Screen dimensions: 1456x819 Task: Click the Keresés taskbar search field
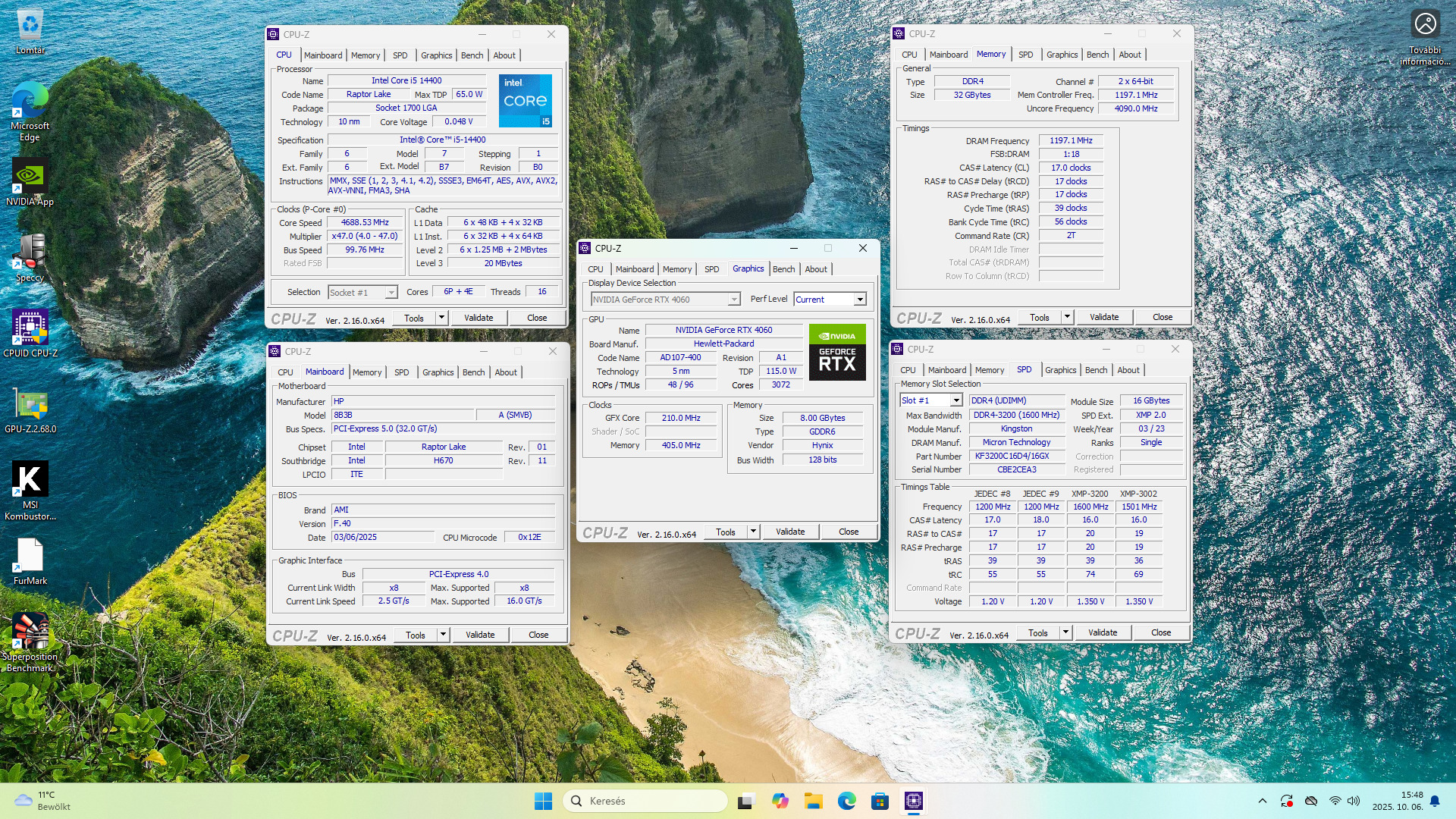[645, 801]
